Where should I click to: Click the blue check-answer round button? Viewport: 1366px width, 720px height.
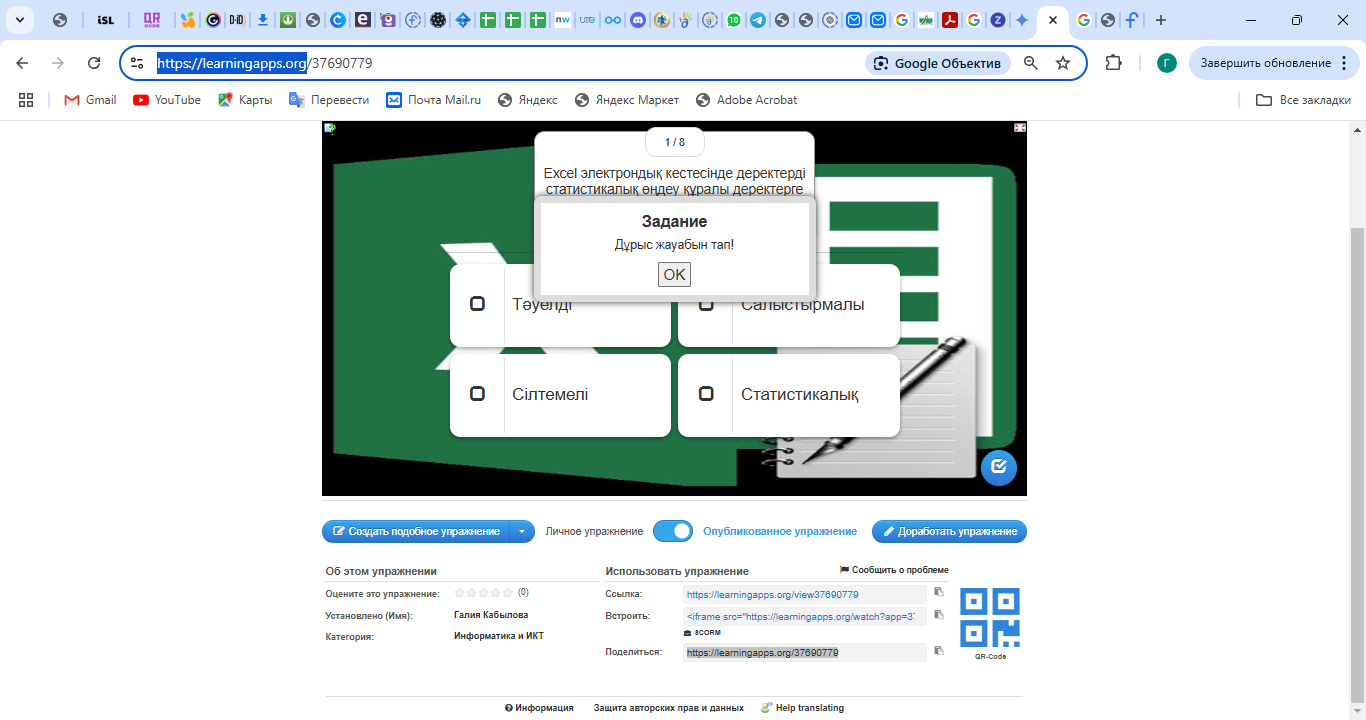click(999, 468)
